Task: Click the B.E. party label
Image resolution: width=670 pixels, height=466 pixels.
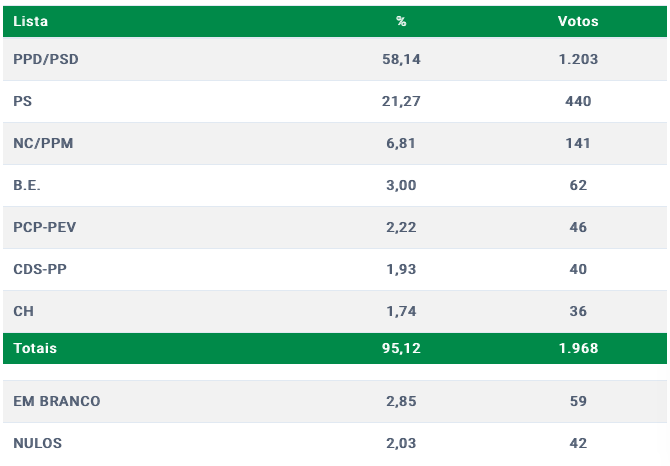Action: (x=27, y=185)
